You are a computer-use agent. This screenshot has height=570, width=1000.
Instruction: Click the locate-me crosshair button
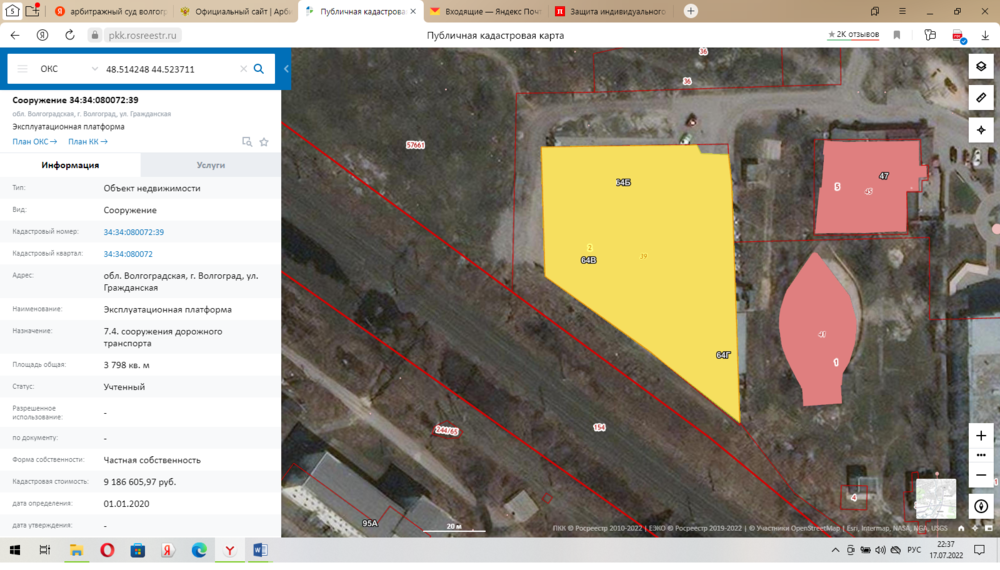click(x=981, y=131)
